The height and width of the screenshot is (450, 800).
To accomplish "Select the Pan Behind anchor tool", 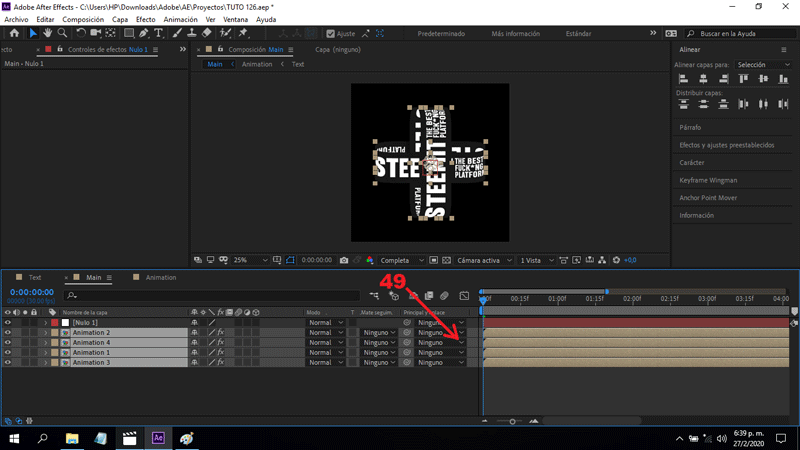I will [110, 33].
